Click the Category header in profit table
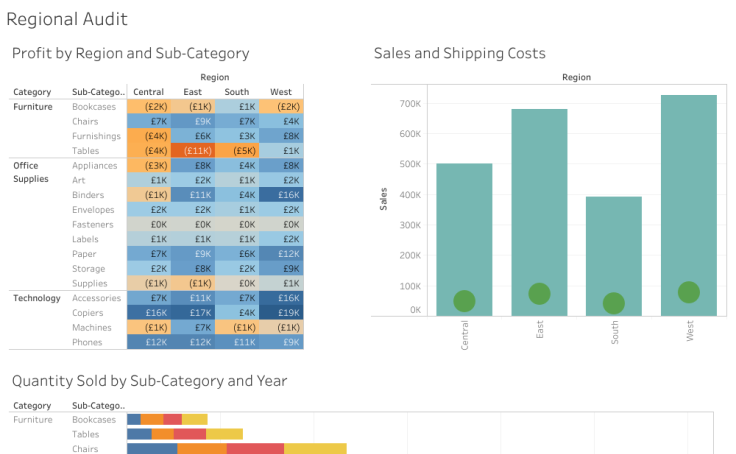Image resolution: width=736 pixels, height=454 pixels. click(x=32, y=92)
